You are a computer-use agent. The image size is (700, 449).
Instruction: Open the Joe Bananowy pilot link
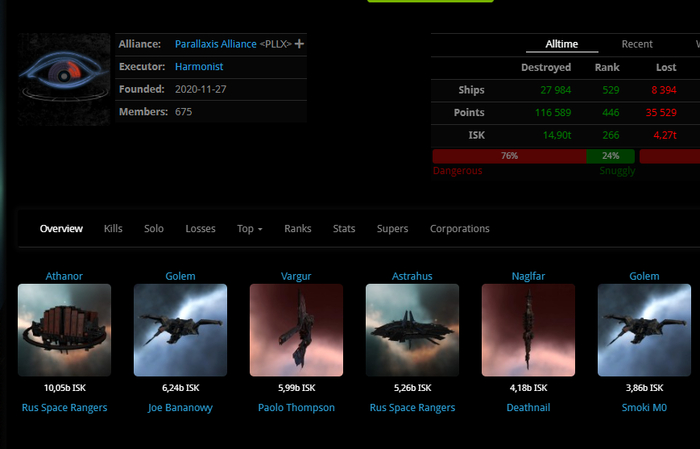click(x=180, y=407)
